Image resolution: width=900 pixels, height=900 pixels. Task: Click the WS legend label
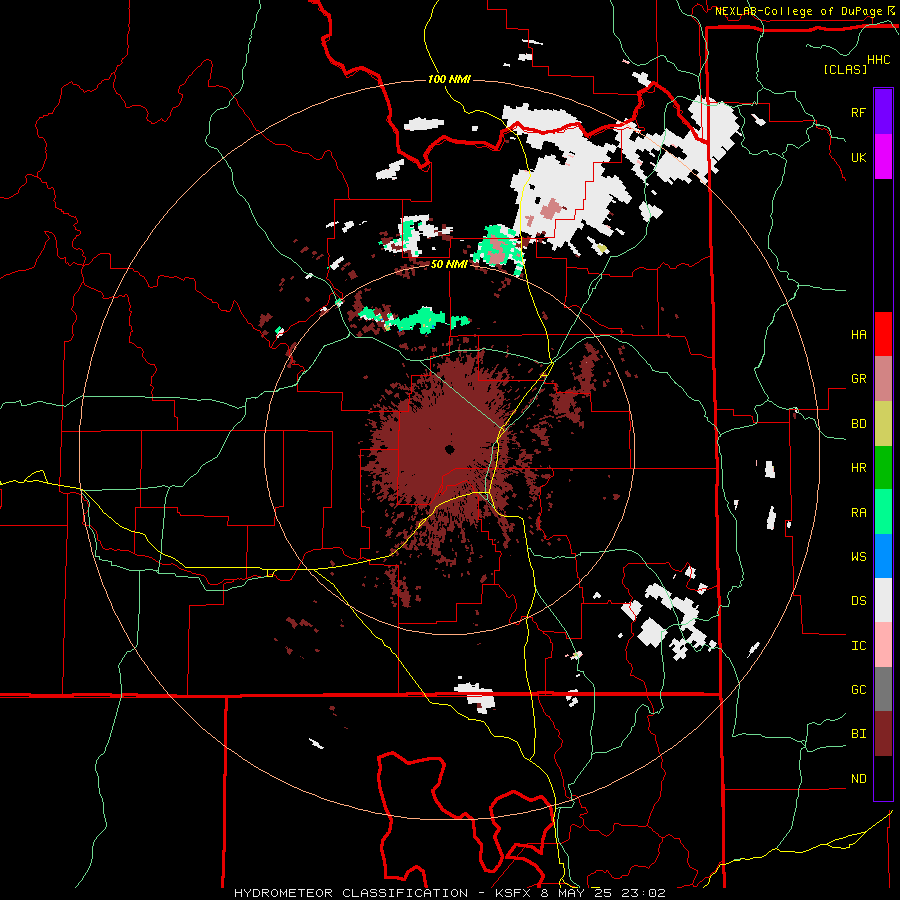(x=858, y=557)
